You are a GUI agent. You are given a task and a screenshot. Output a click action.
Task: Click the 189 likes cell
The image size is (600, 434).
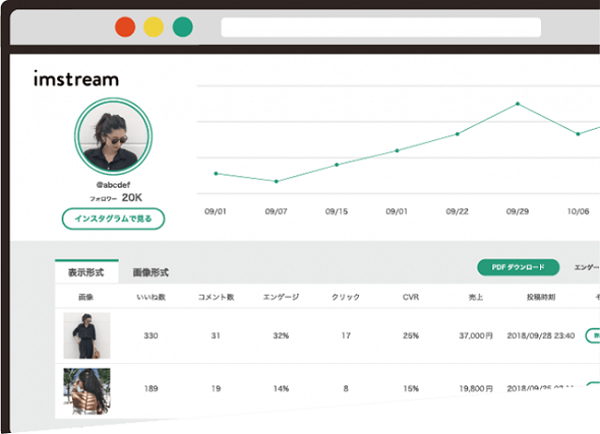151,388
